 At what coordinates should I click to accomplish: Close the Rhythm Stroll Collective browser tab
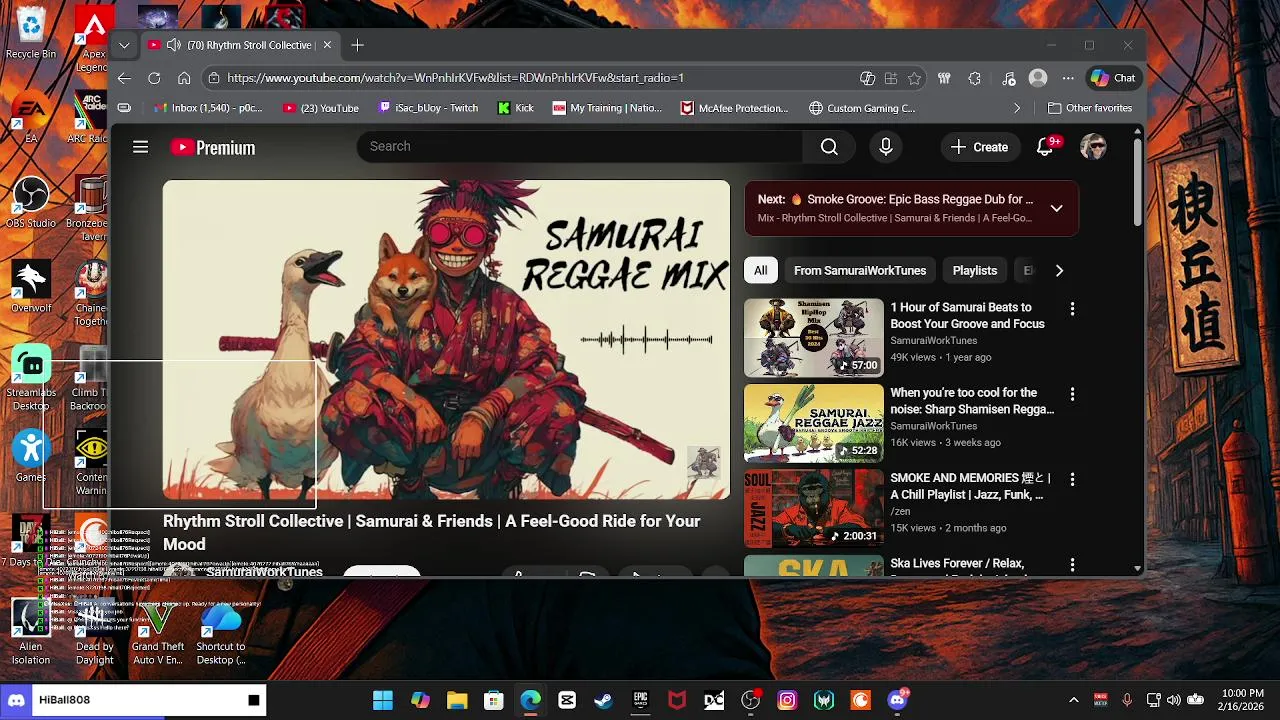[x=327, y=45]
